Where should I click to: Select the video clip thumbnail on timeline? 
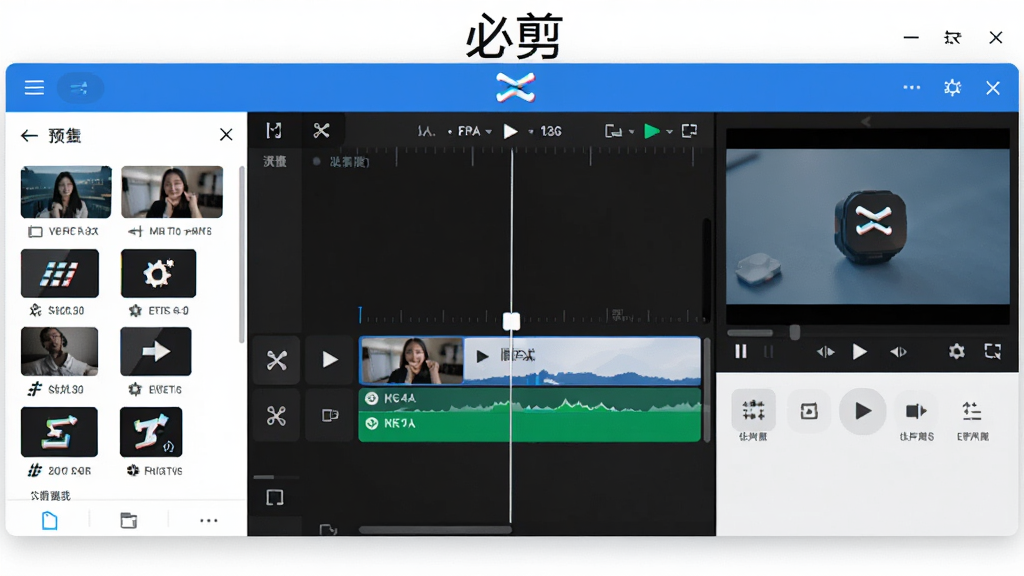coord(412,360)
